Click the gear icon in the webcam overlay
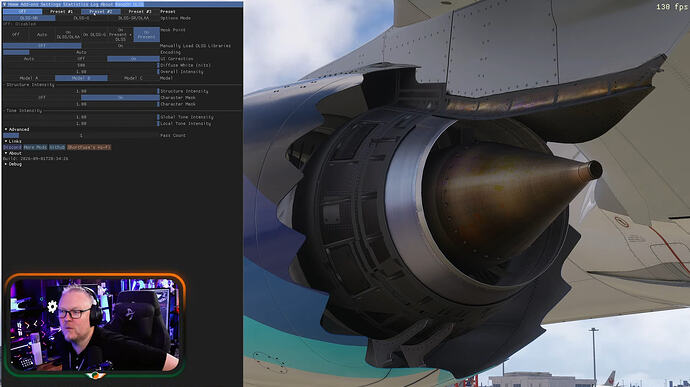Screen dimensions: 690x387 click(x=52, y=306)
